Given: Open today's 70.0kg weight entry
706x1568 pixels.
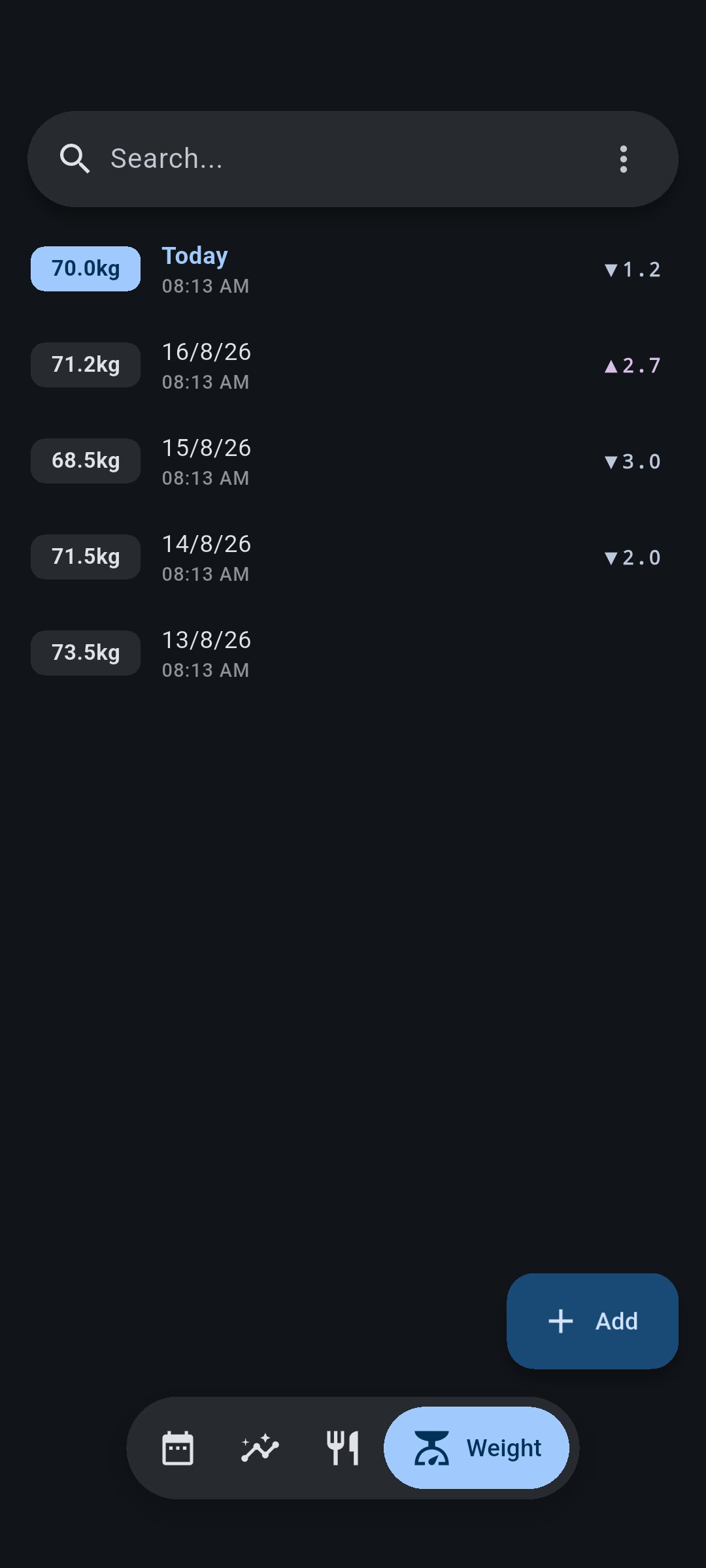Looking at the screenshot, I should 353,269.
